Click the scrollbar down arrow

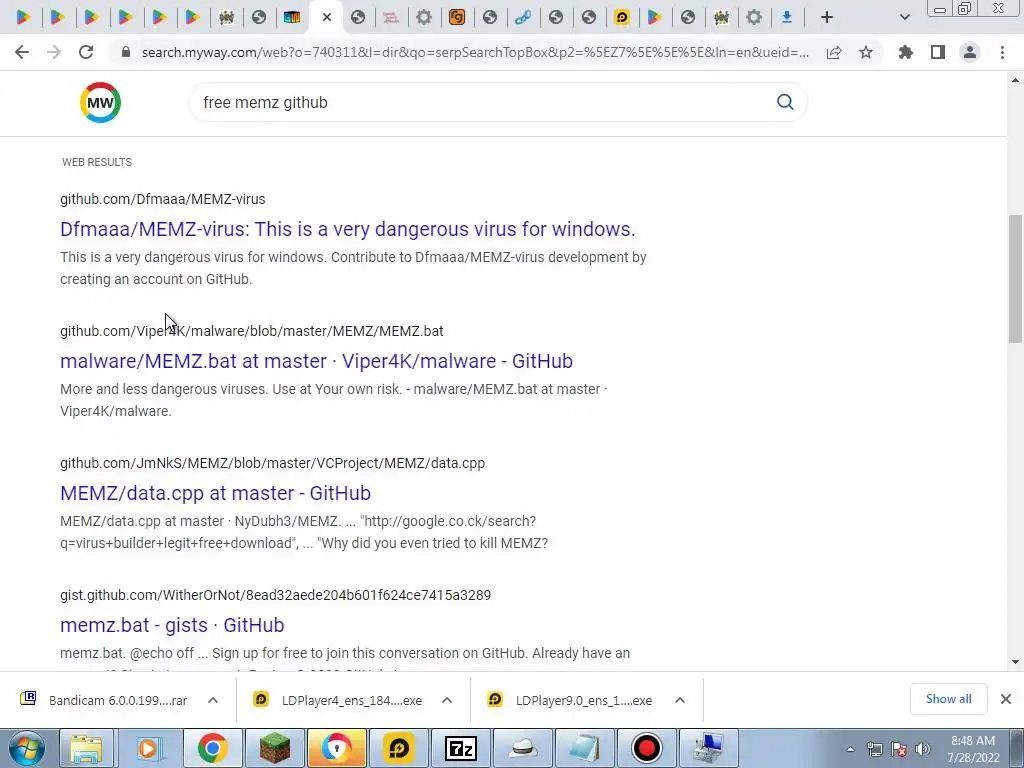[1016, 662]
